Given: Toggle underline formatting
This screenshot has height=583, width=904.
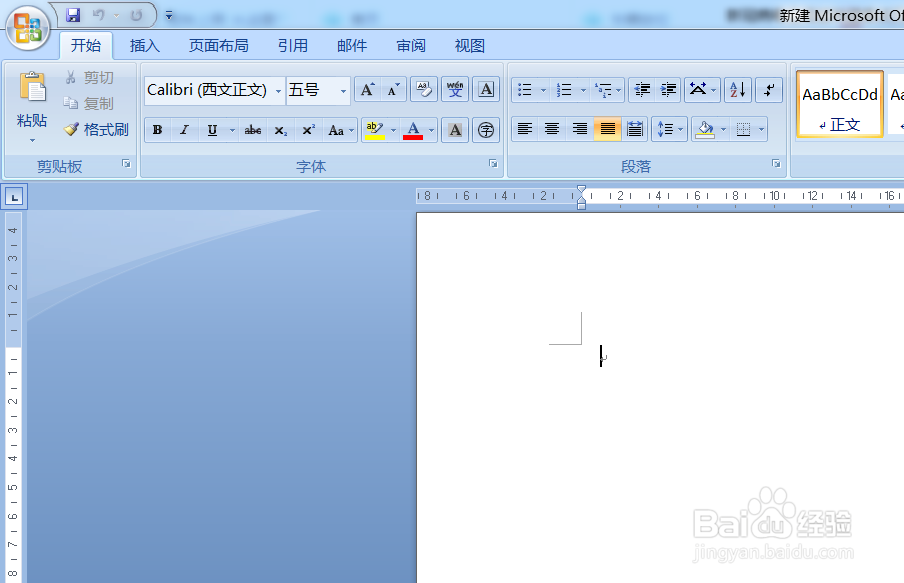Looking at the screenshot, I should pos(212,130).
